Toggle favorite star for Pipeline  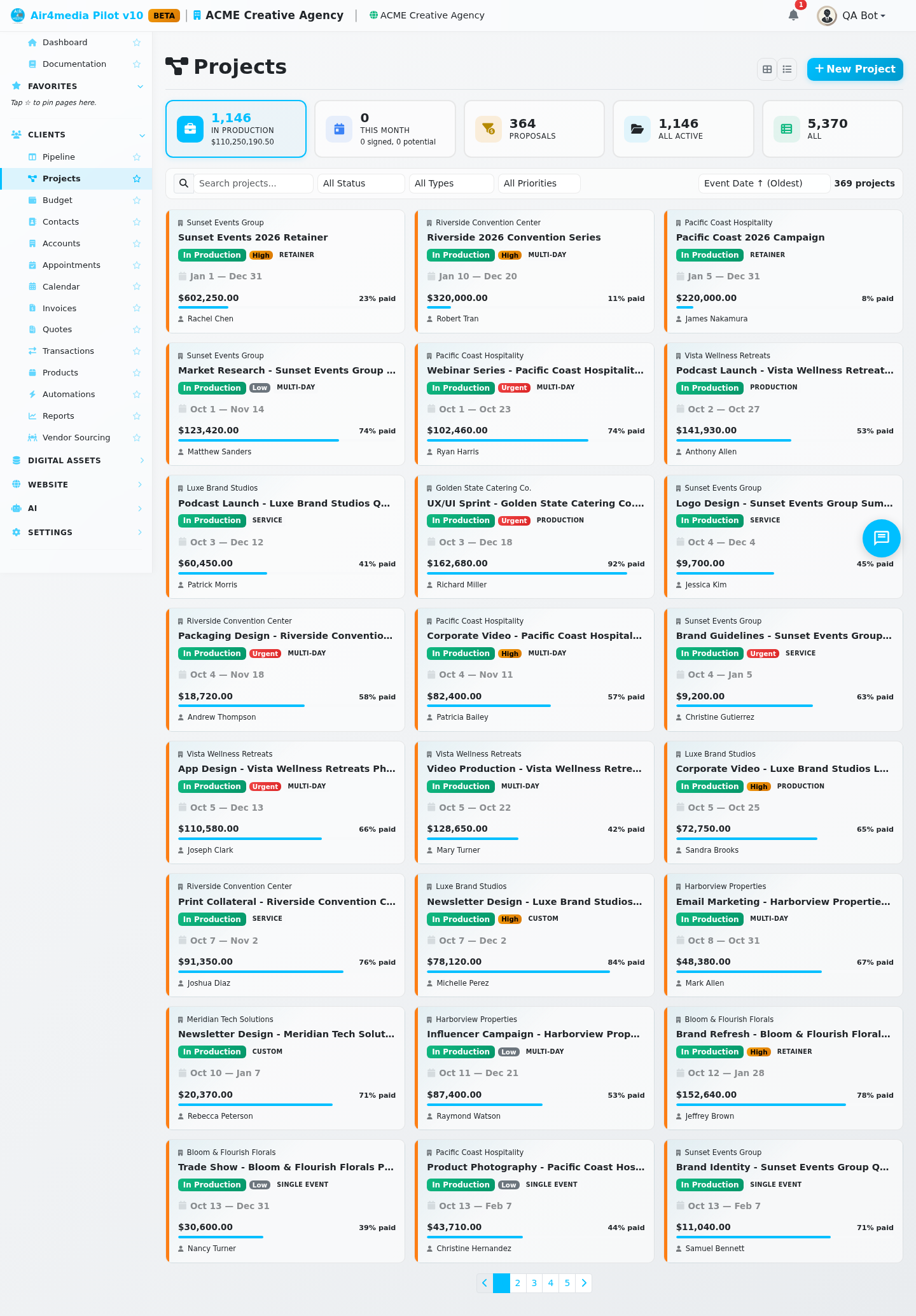[137, 157]
